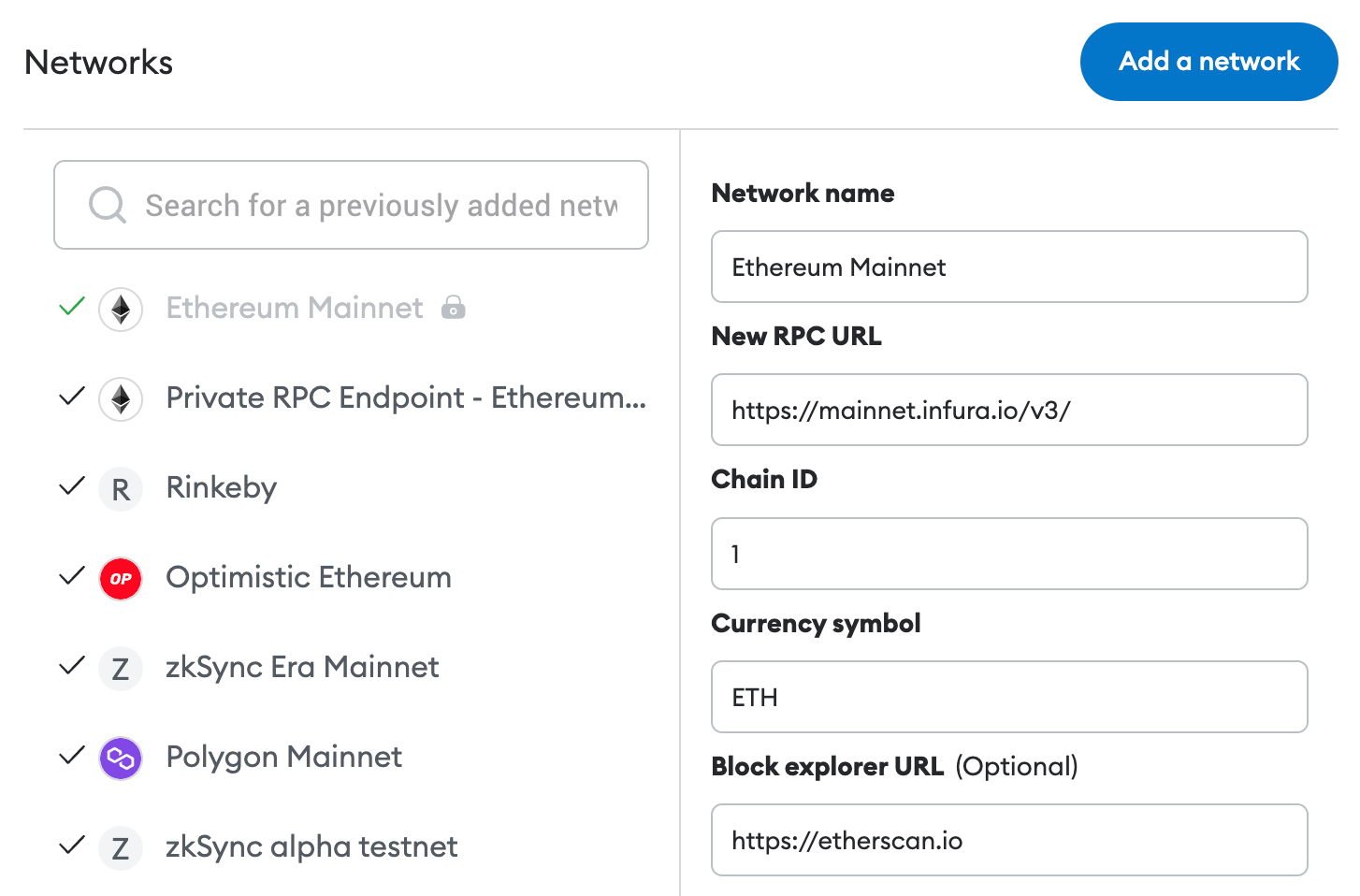This screenshot has width=1360, height=896.
Task: Click the checkmark beside zkSync alpha testnet
Action: [x=72, y=845]
